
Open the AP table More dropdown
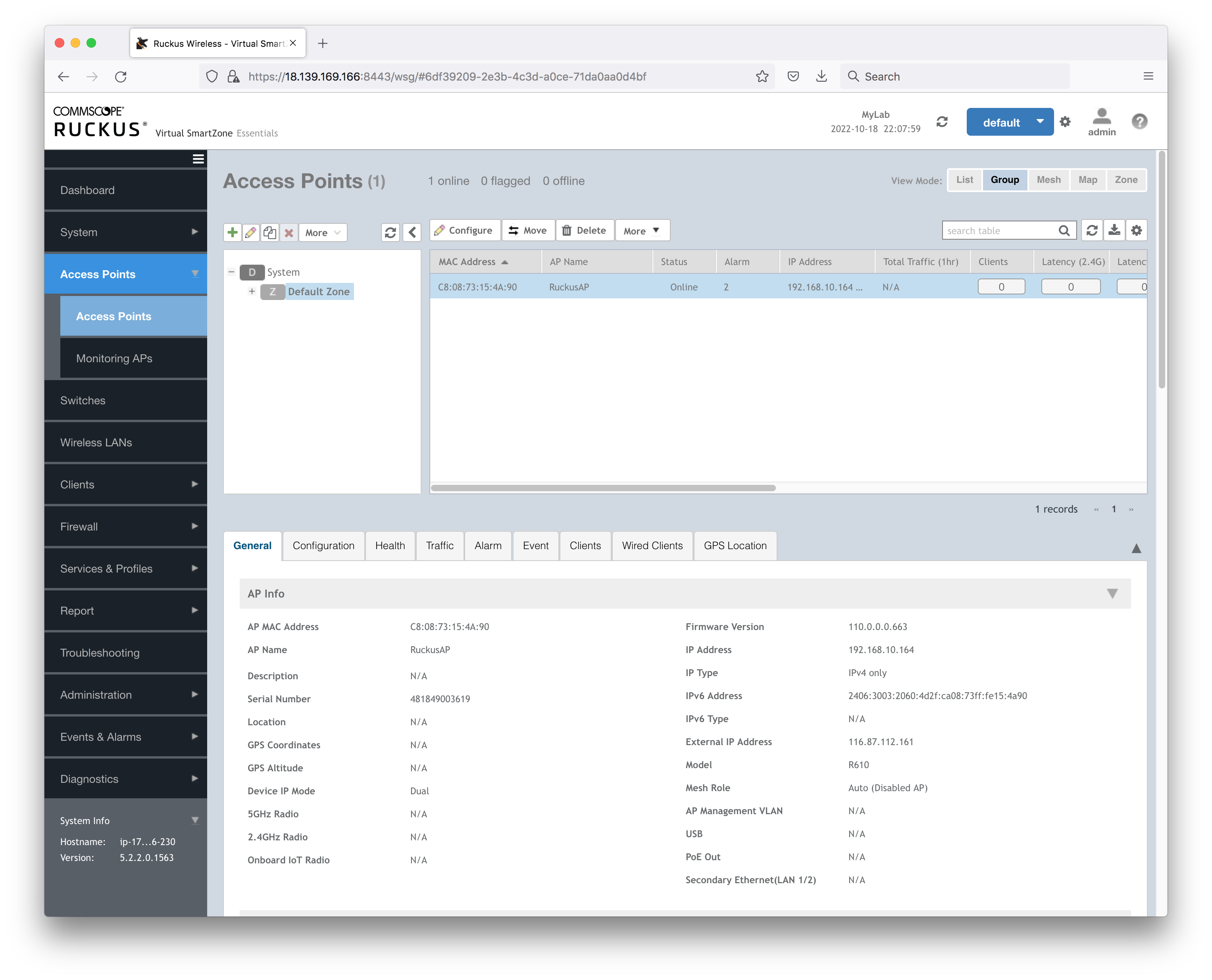point(642,231)
